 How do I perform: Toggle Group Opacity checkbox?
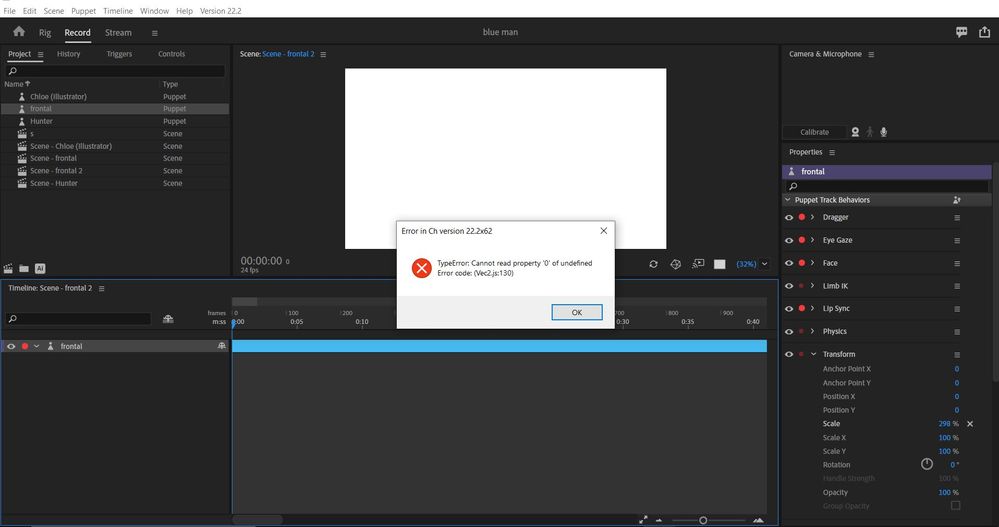coord(955,506)
